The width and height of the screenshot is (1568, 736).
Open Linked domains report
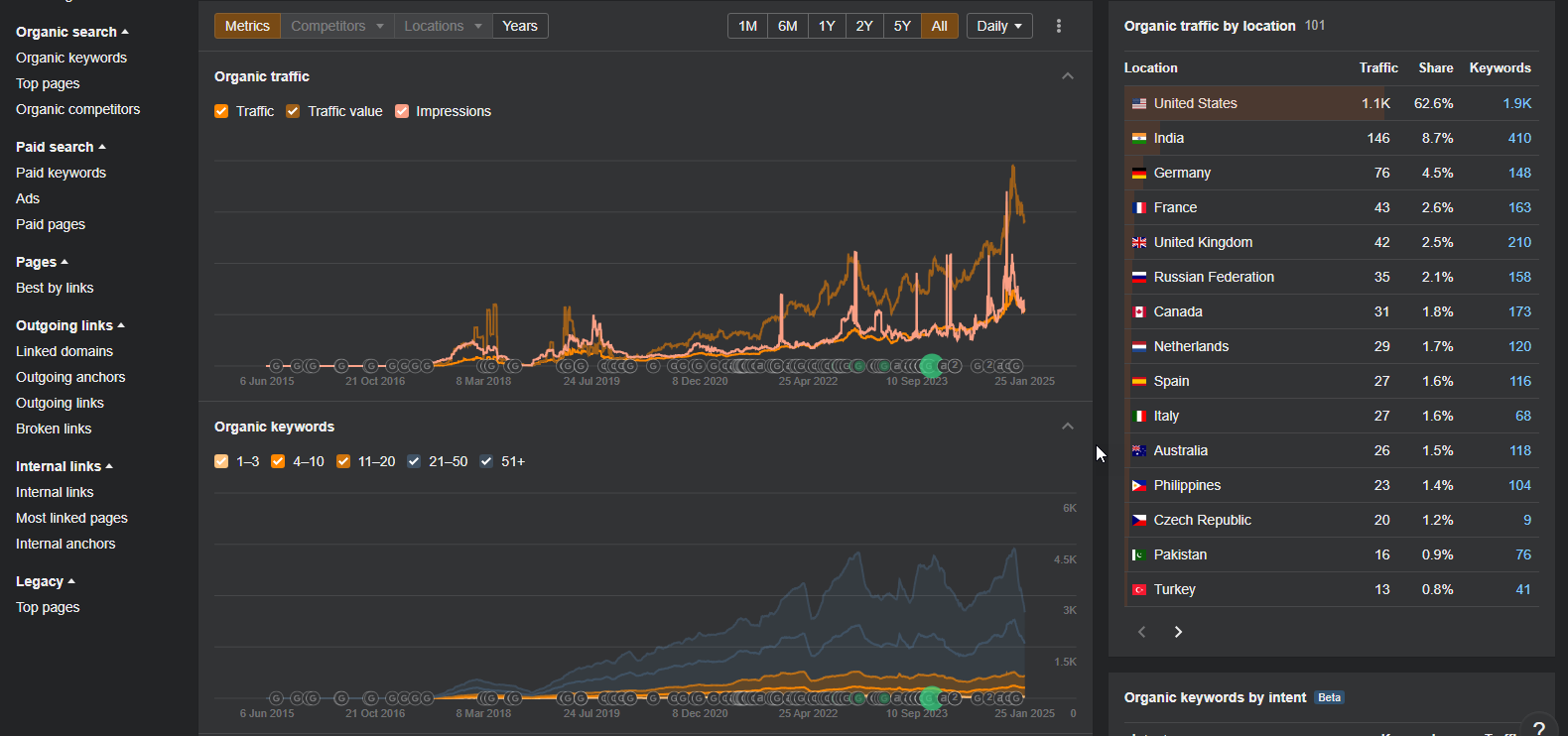[65, 351]
